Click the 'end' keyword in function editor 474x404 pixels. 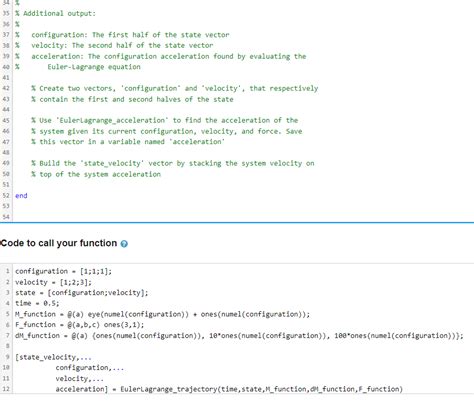click(21, 196)
